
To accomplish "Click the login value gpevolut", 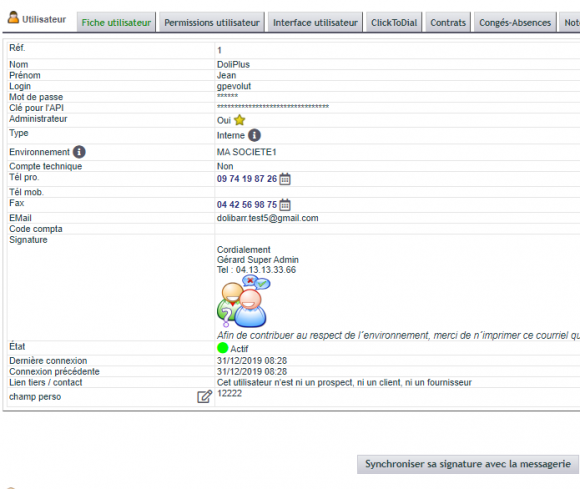I will point(234,86).
